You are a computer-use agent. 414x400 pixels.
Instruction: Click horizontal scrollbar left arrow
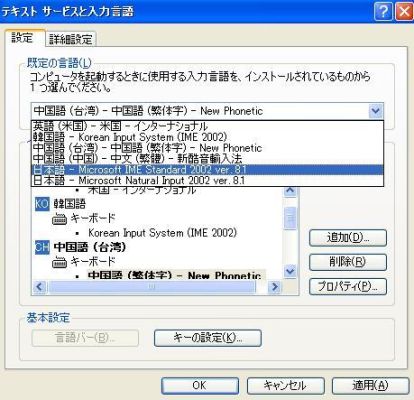(x=40, y=287)
